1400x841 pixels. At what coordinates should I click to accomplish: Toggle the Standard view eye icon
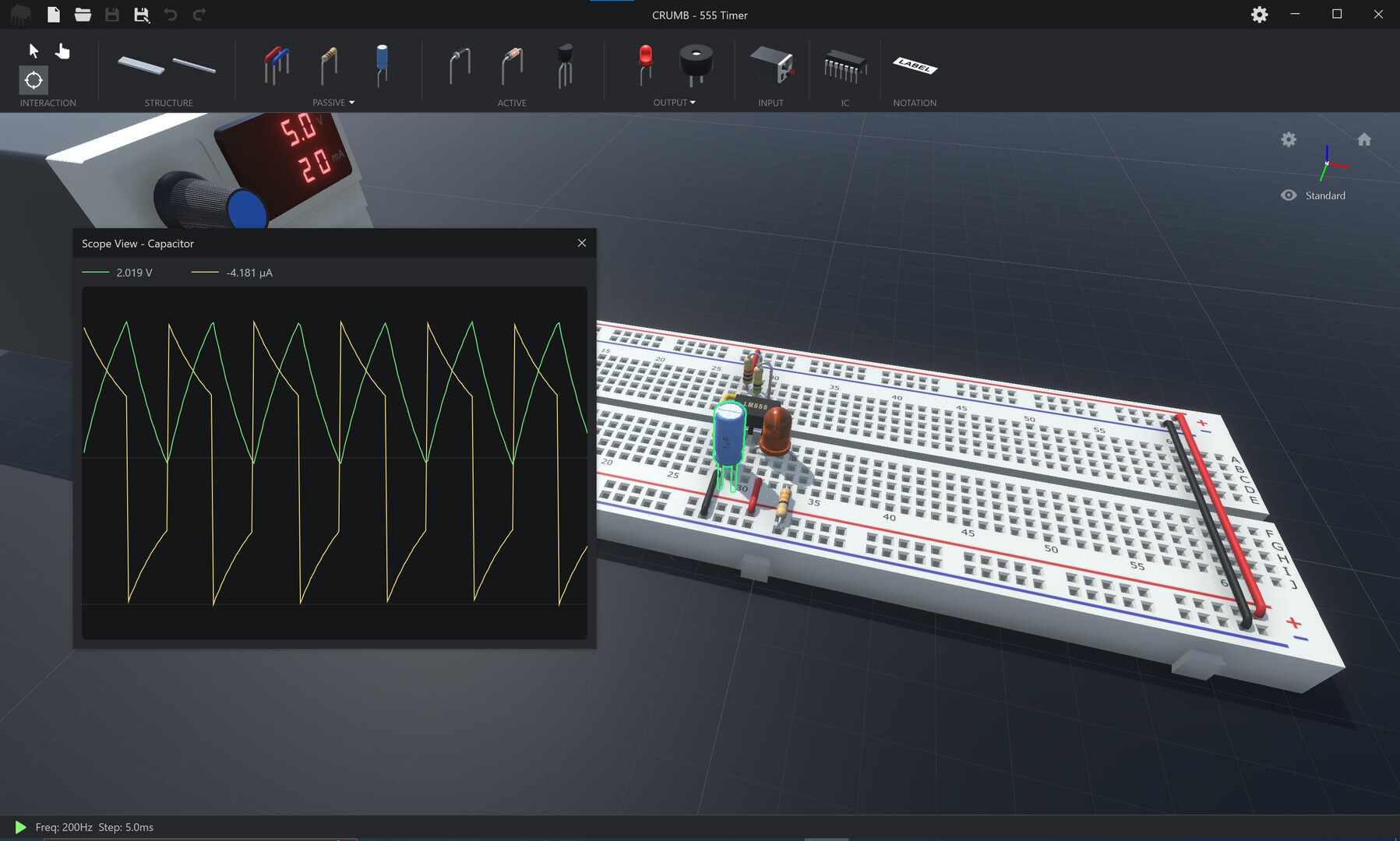tap(1289, 195)
